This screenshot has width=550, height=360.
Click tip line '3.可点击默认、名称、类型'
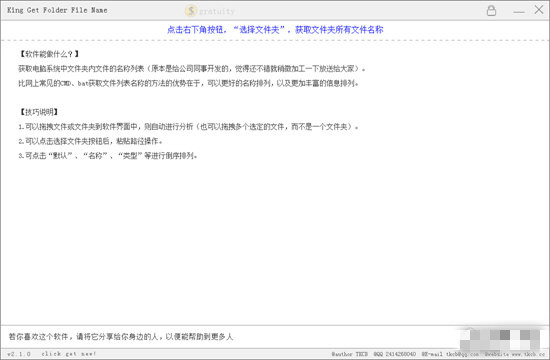[x=108, y=155]
